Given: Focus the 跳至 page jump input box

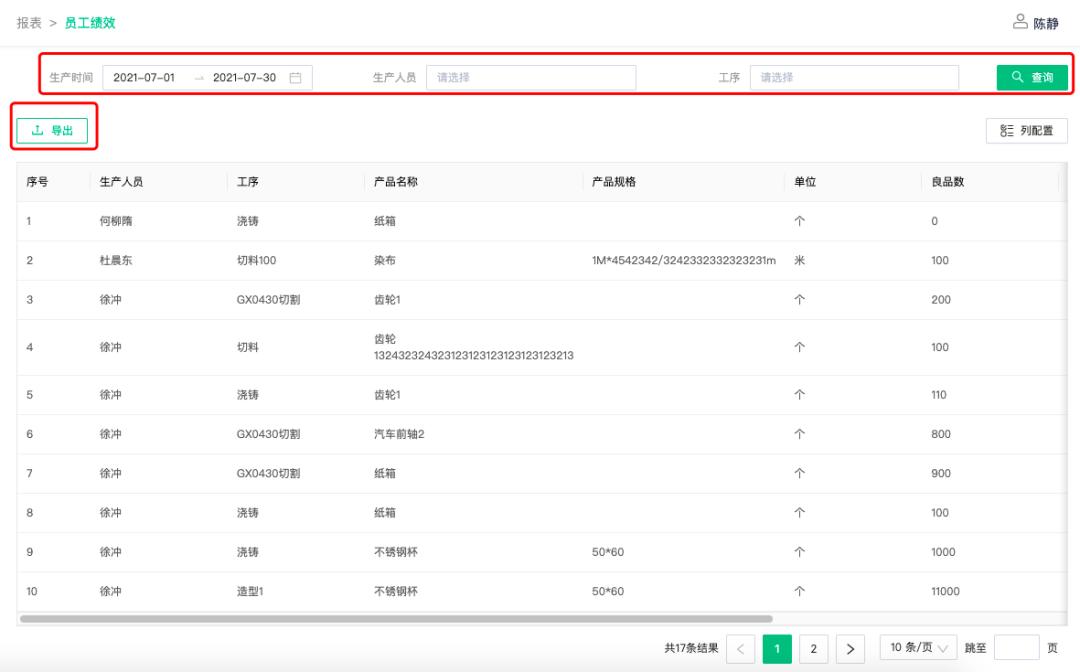Looking at the screenshot, I should point(1016,648).
